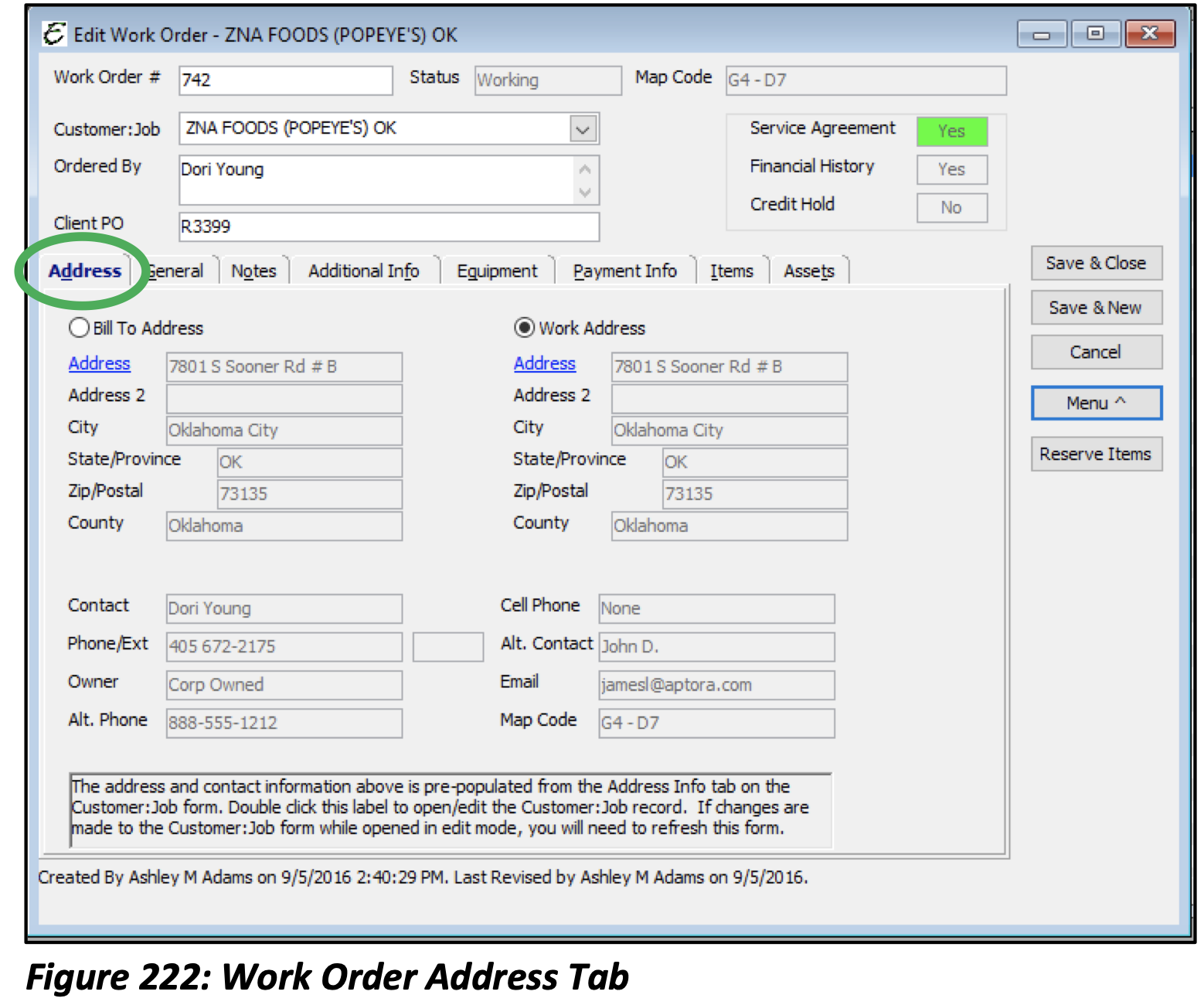Viewport: 1204px width, 1005px height.
Task: Select the Notes tab
Action: pos(253,271)
